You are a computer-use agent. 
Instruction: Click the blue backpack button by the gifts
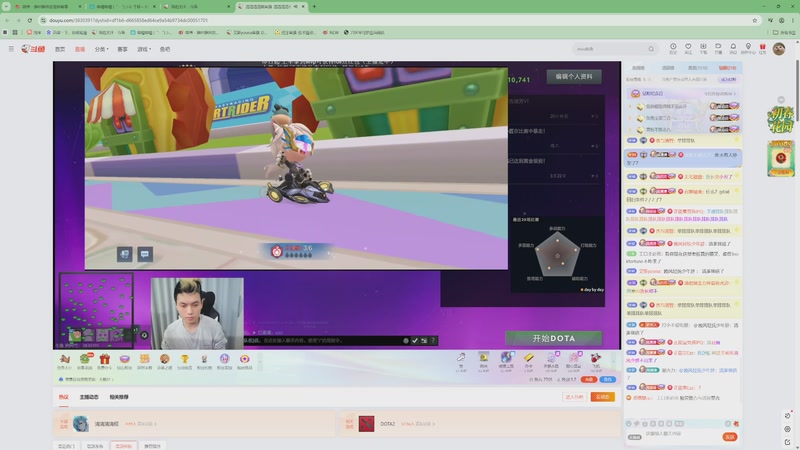tap(607, 380)
